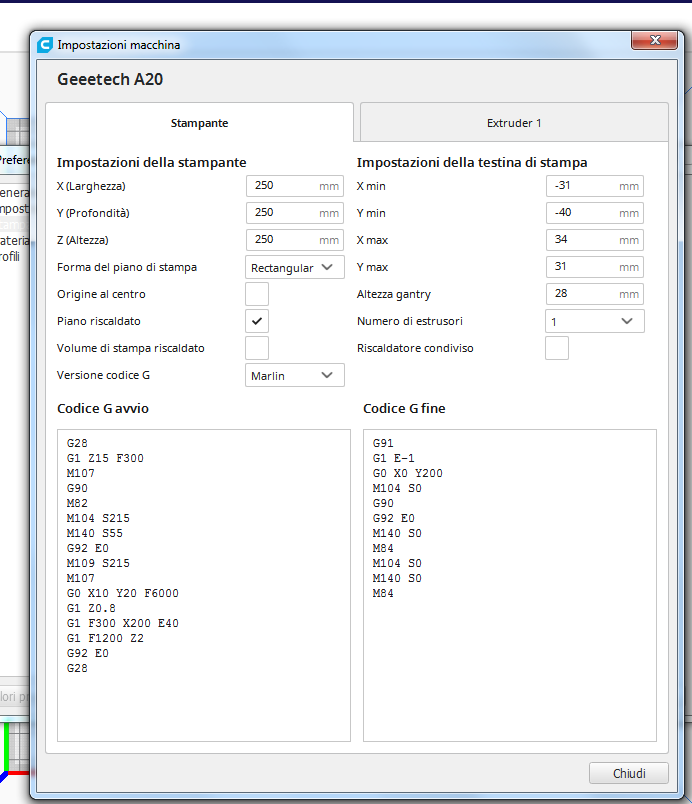The height and width of the screenshot is (804, 692).
Task: Toggle the Riscaldatore condiviso checkbox
Action: click(x=557, y=348)
